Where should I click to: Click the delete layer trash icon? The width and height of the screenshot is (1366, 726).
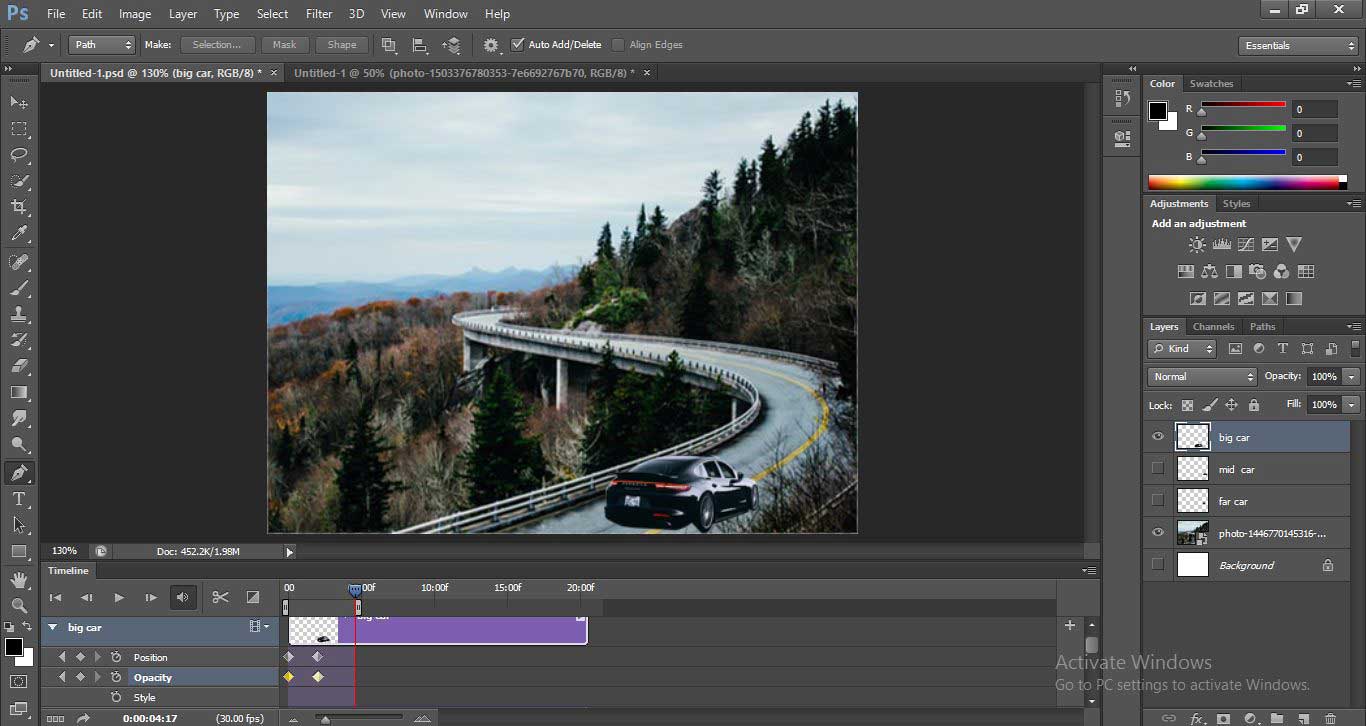[x=1330, y=718]
